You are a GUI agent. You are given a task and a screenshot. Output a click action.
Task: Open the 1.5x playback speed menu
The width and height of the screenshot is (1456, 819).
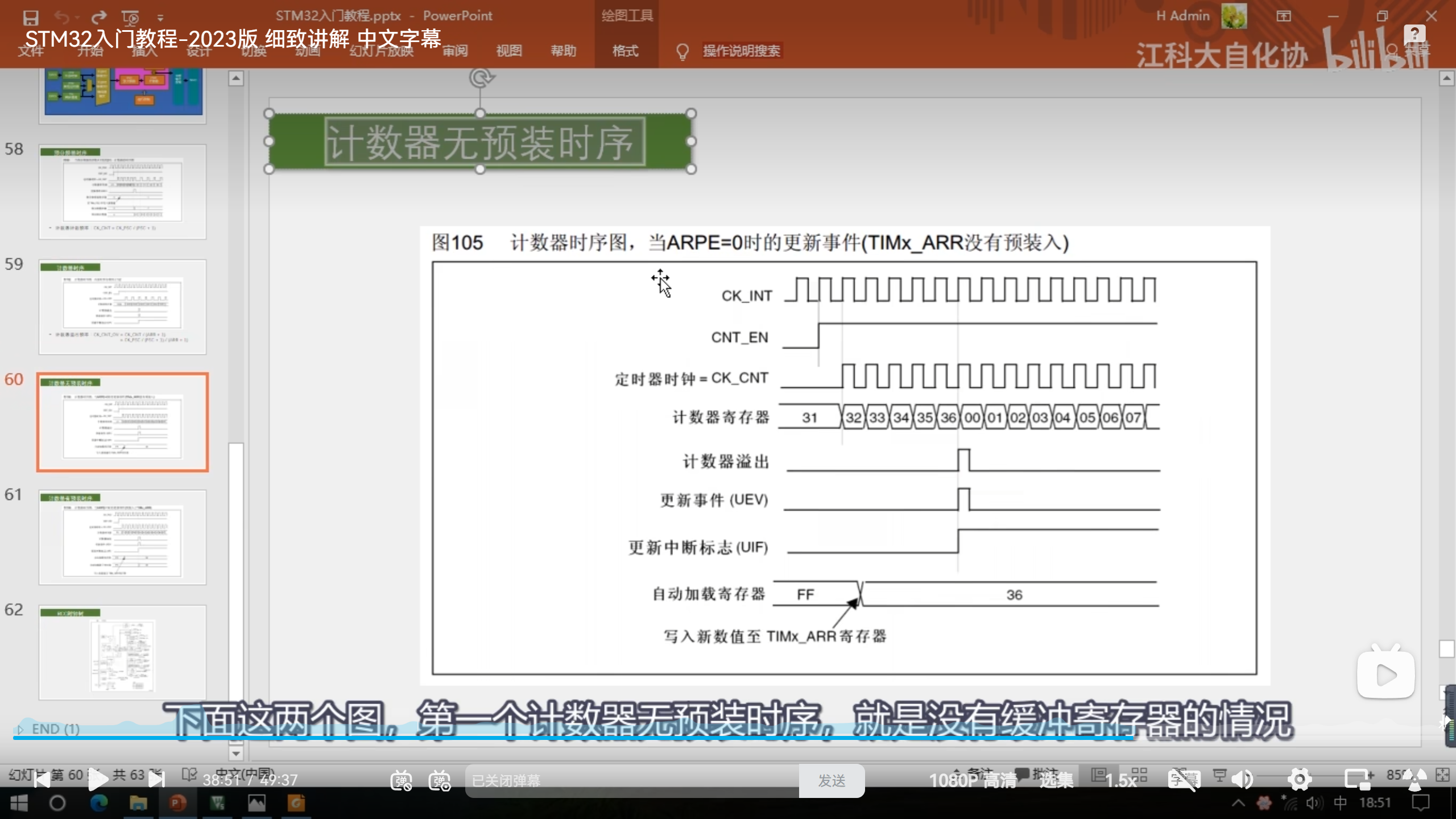1120,780
